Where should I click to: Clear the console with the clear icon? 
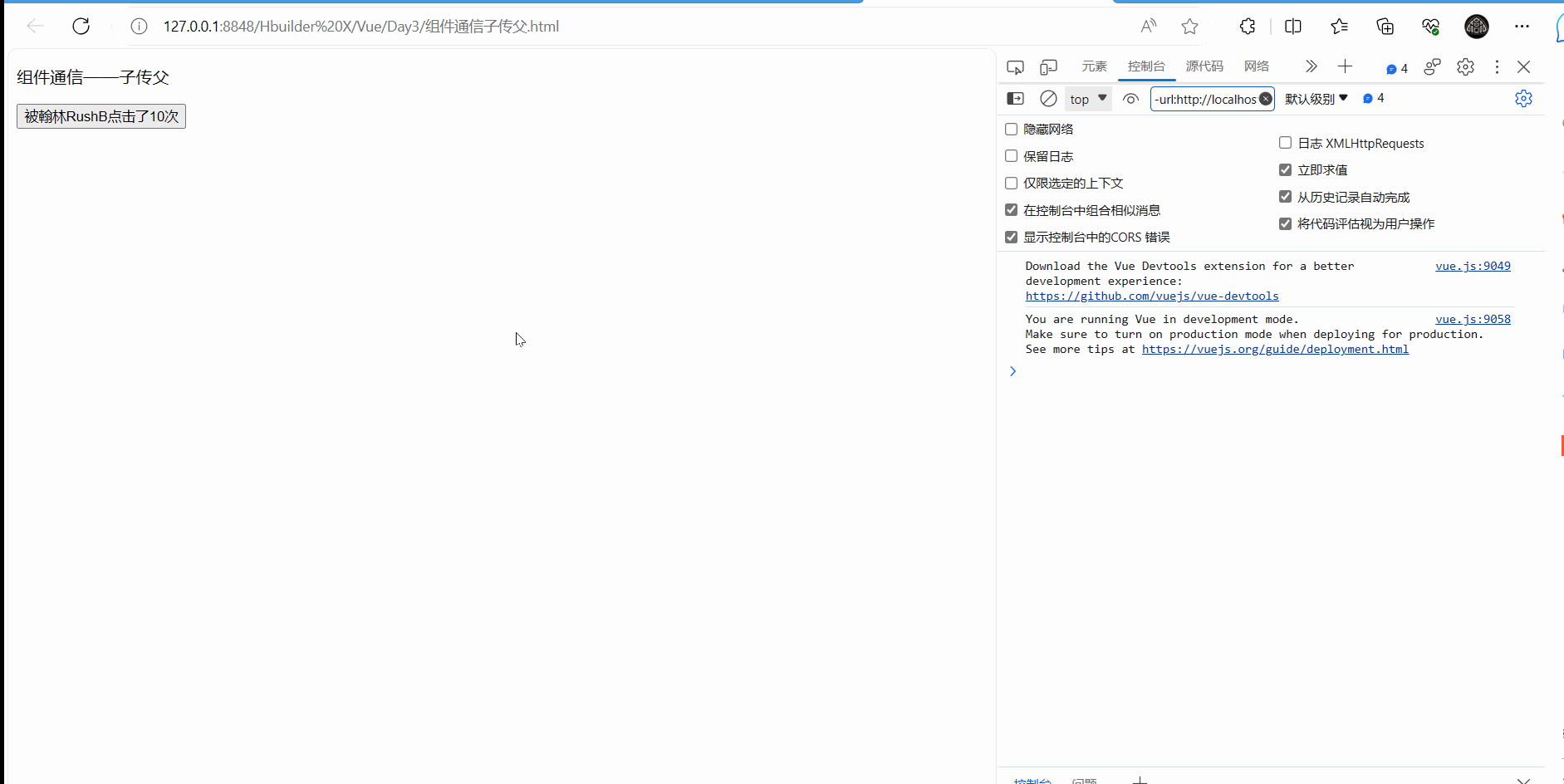[x=1048, y=99]
